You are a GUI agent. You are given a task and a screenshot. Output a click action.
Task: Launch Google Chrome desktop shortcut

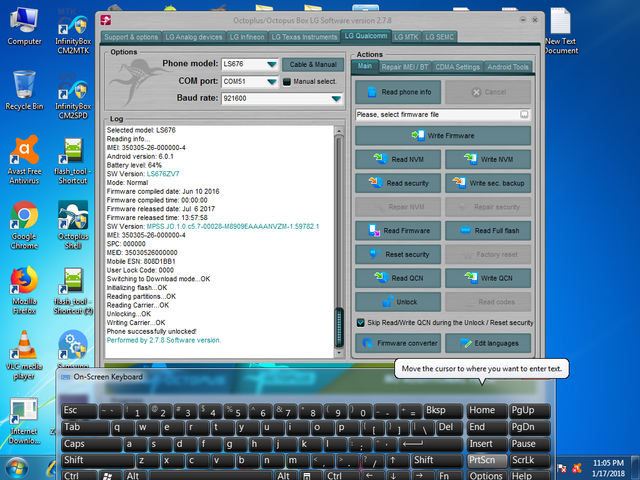point(24,225)
